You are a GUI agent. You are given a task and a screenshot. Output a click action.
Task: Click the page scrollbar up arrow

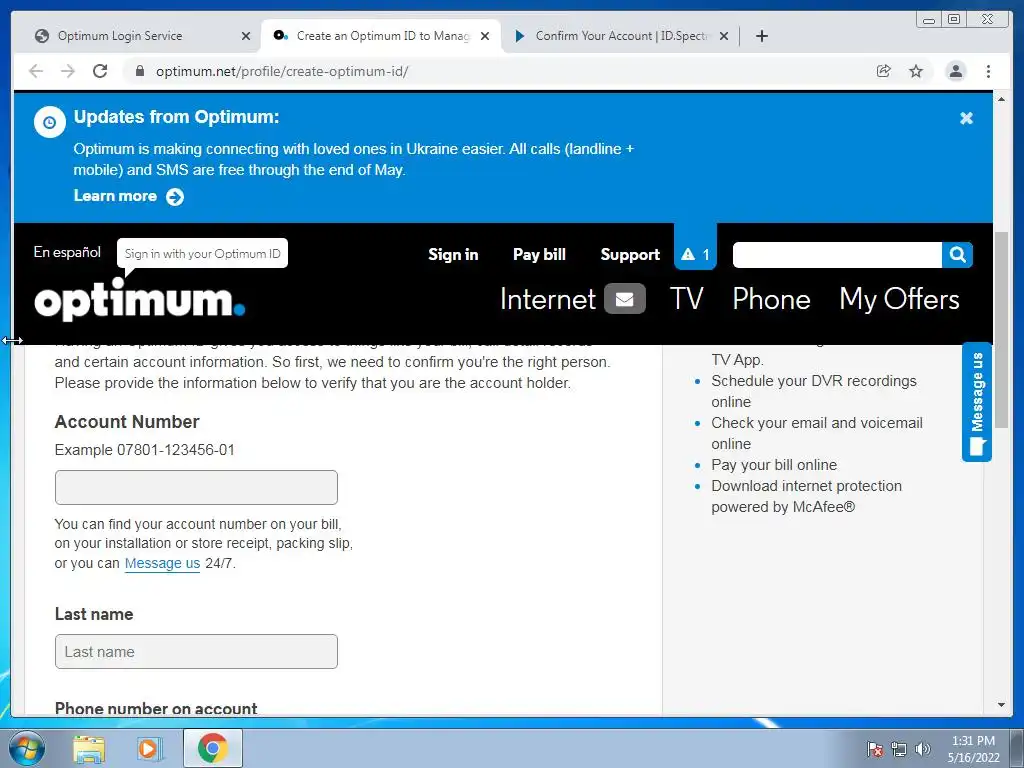point(1001,99)
